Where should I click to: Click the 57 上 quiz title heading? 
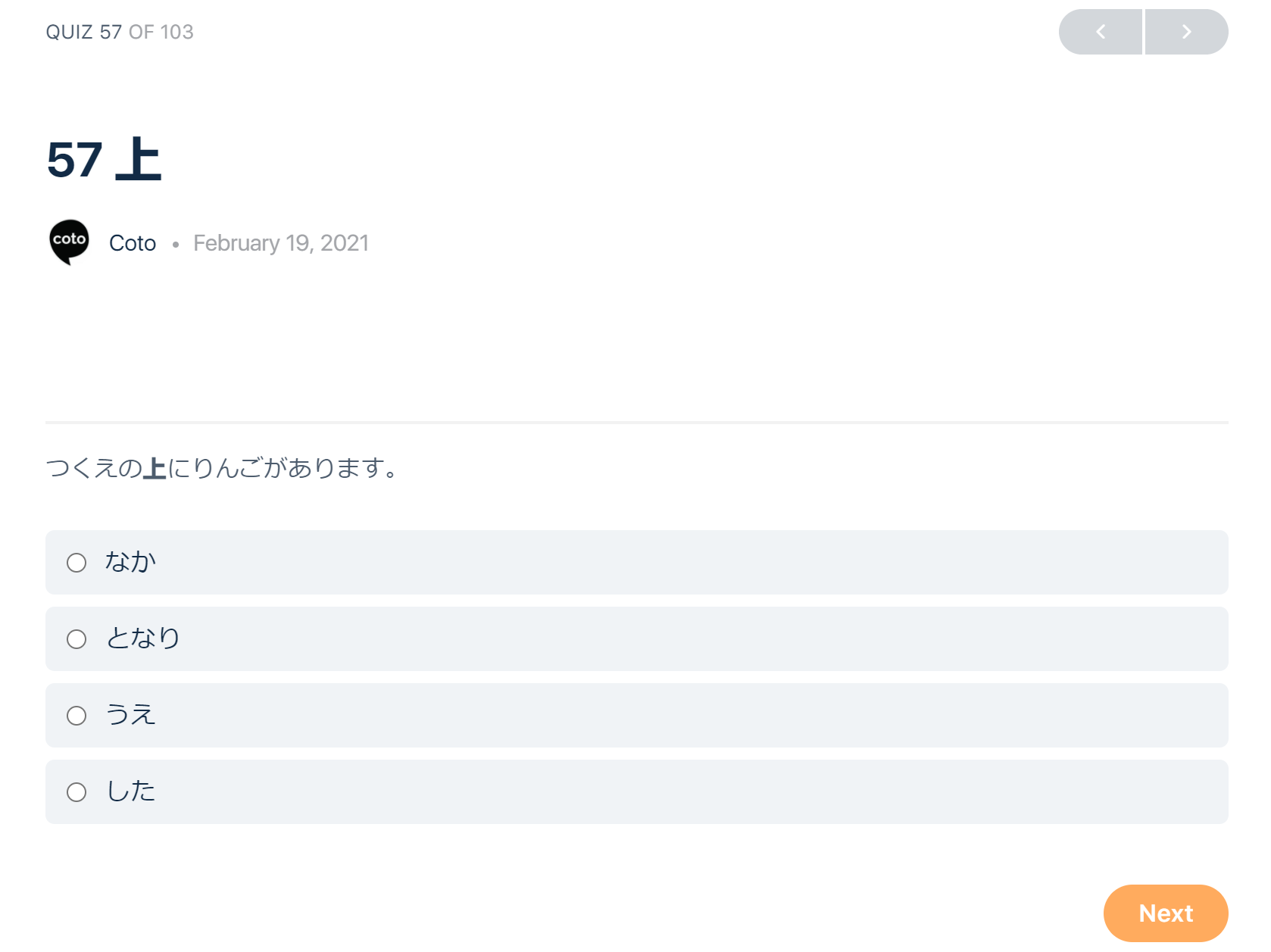(x=105, y=160)
